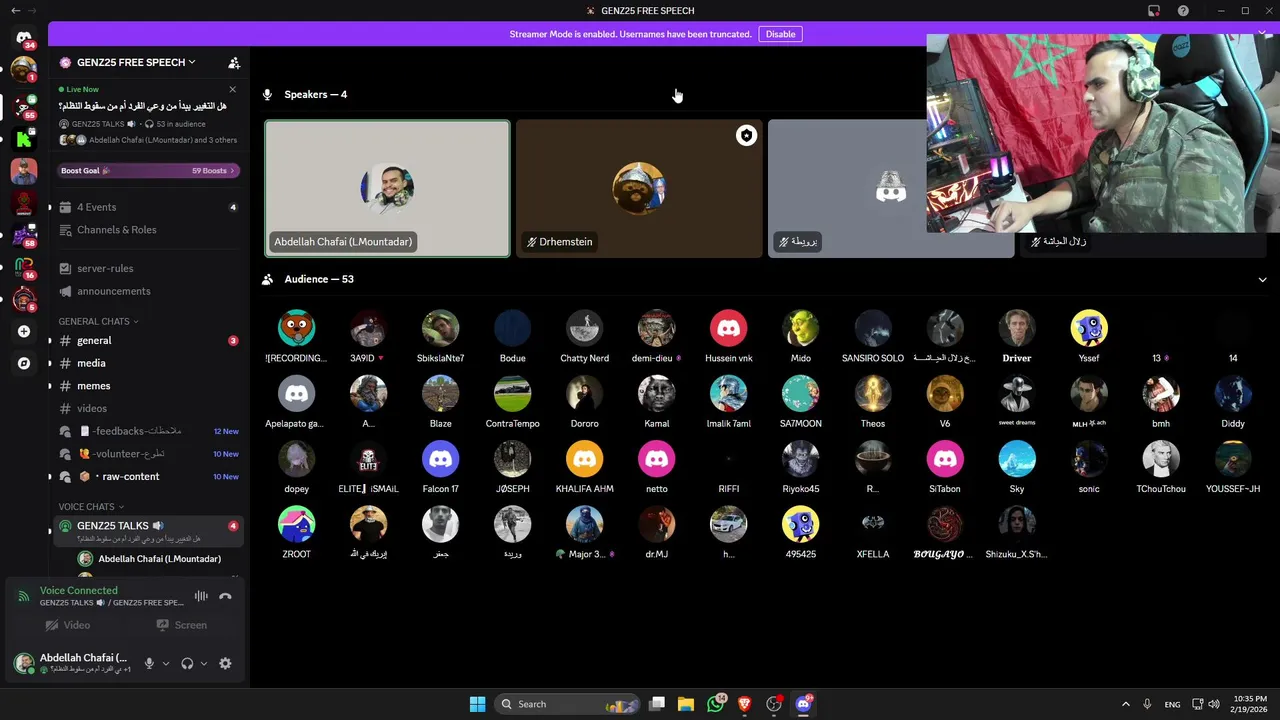The width and height of the screenshot is (1280, 720).
Task: Click audience member 495425 avatar
Action: pos(800,524)
